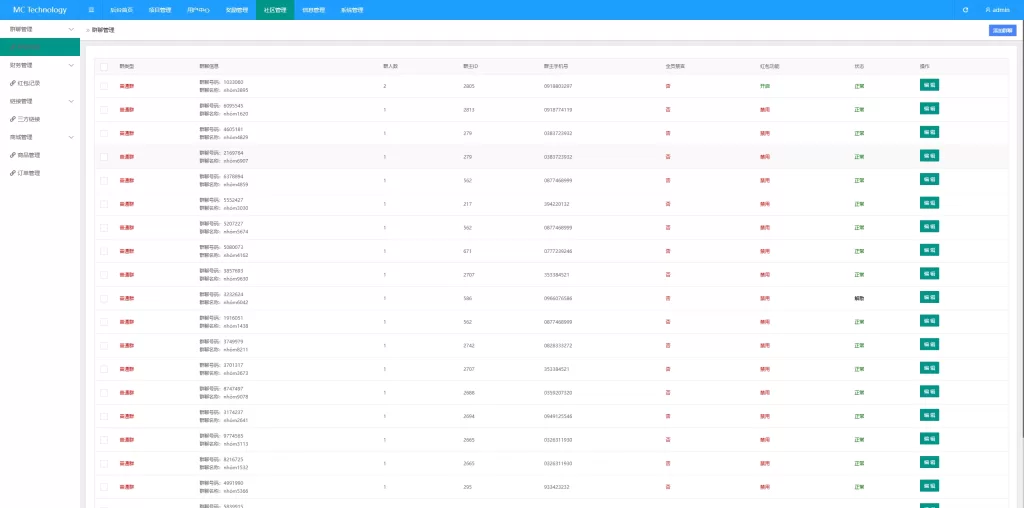Tick checkbox for group 1916051 row
The width and height of the screenshot is (1024, 508).
(104, 322)
